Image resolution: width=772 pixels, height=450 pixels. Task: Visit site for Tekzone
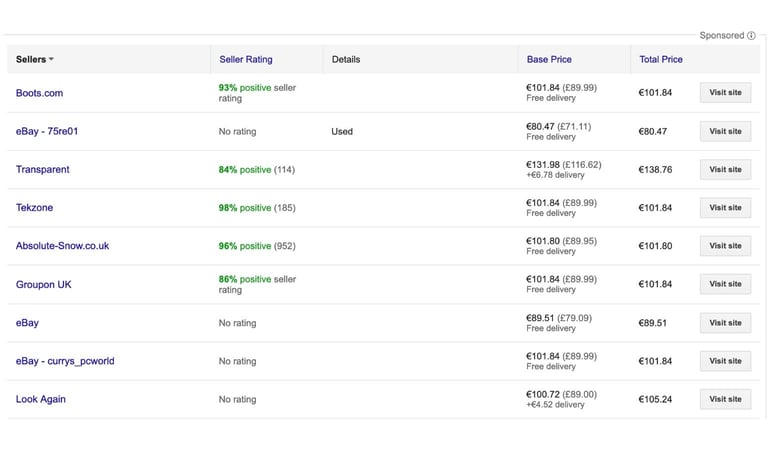pos(725,208)
